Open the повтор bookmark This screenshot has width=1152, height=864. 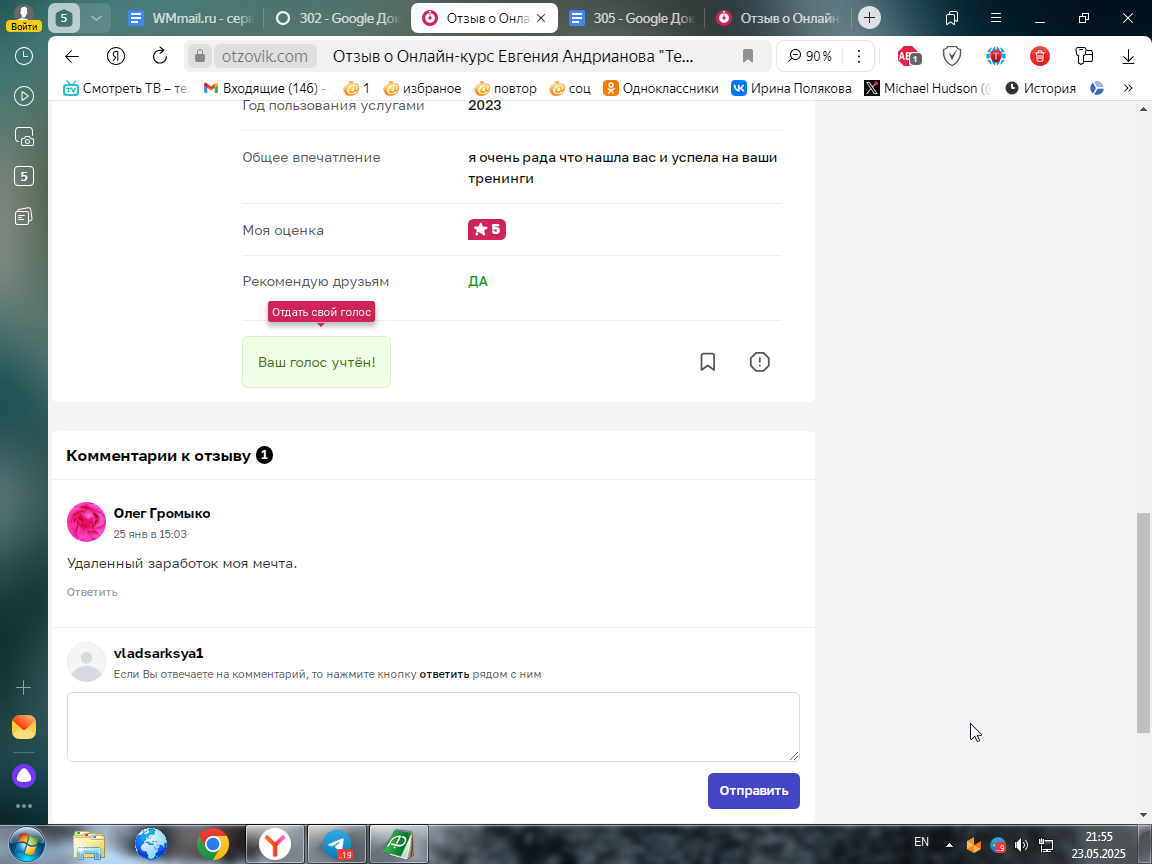point(505,88)
